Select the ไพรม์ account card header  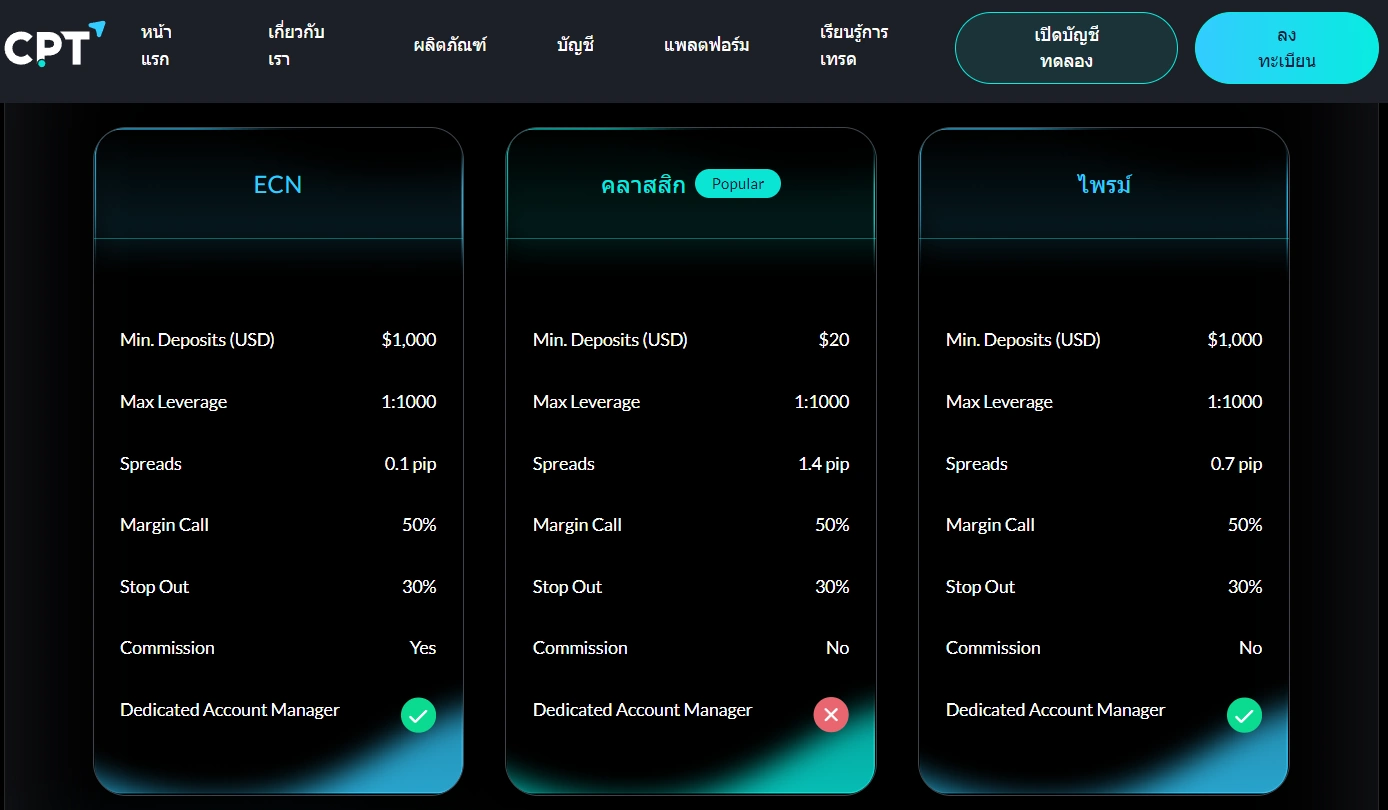click(x=1103, y=184)
